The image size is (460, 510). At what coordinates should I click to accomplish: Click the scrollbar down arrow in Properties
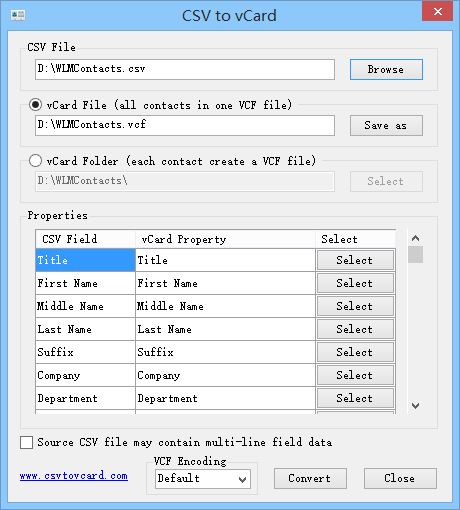coord(415,406)
